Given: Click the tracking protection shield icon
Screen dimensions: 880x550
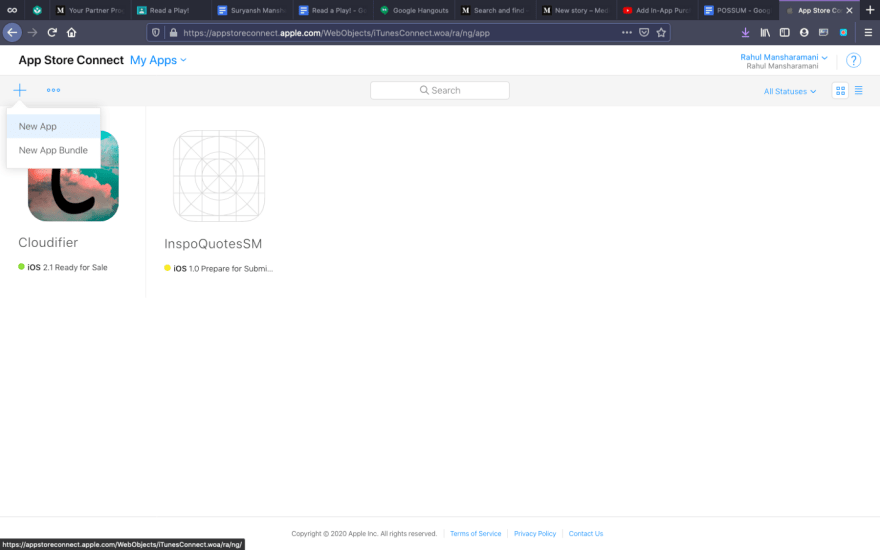Looking at the screenshot, I should [156, 33].
